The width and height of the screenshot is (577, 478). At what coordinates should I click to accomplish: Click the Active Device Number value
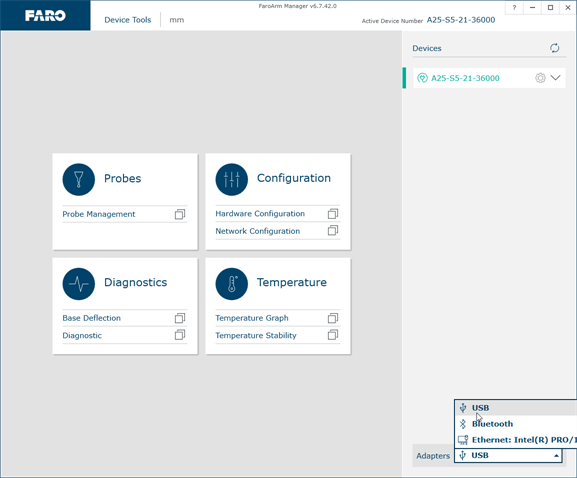(x=461, y=20)
